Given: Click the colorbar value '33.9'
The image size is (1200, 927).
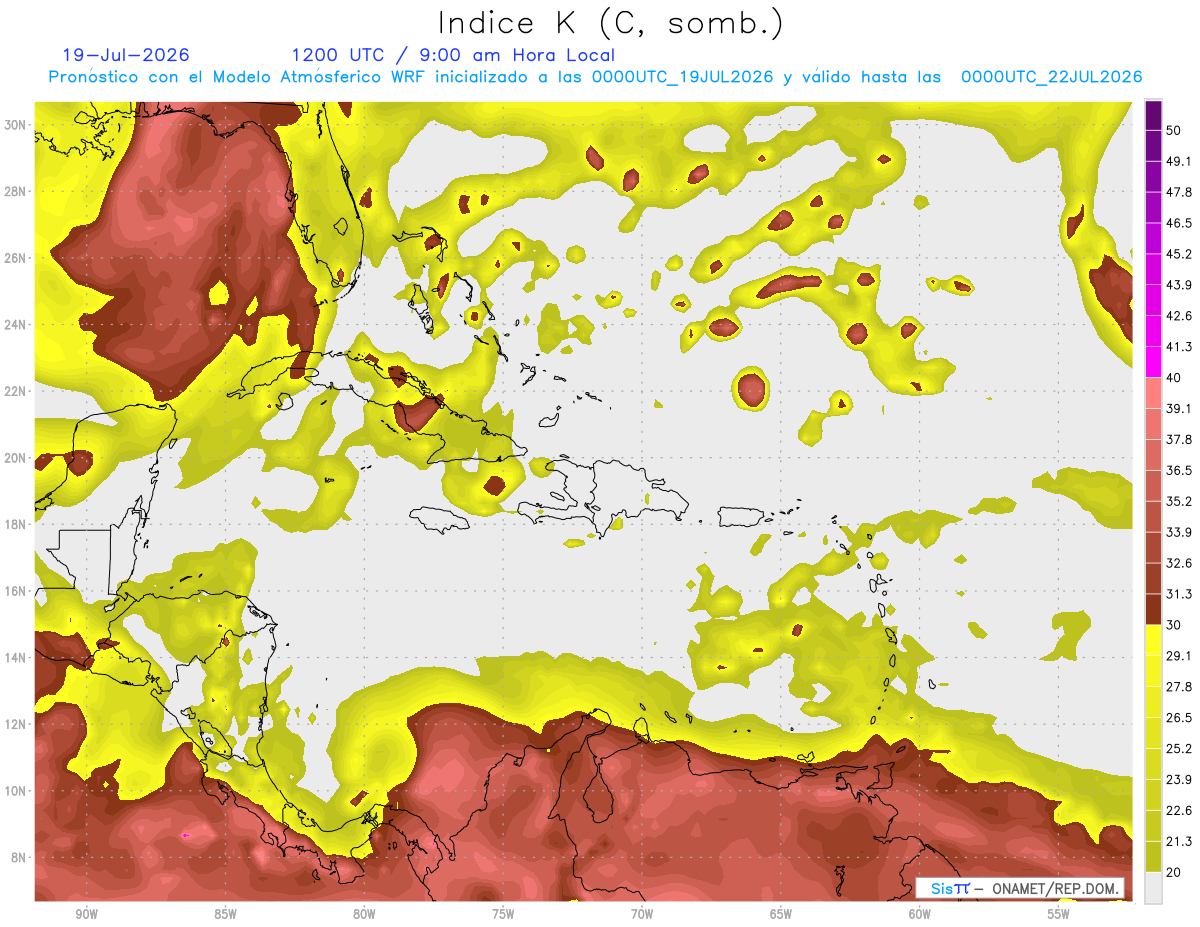Looking at the screenshot, I should tap(1179, 532).
